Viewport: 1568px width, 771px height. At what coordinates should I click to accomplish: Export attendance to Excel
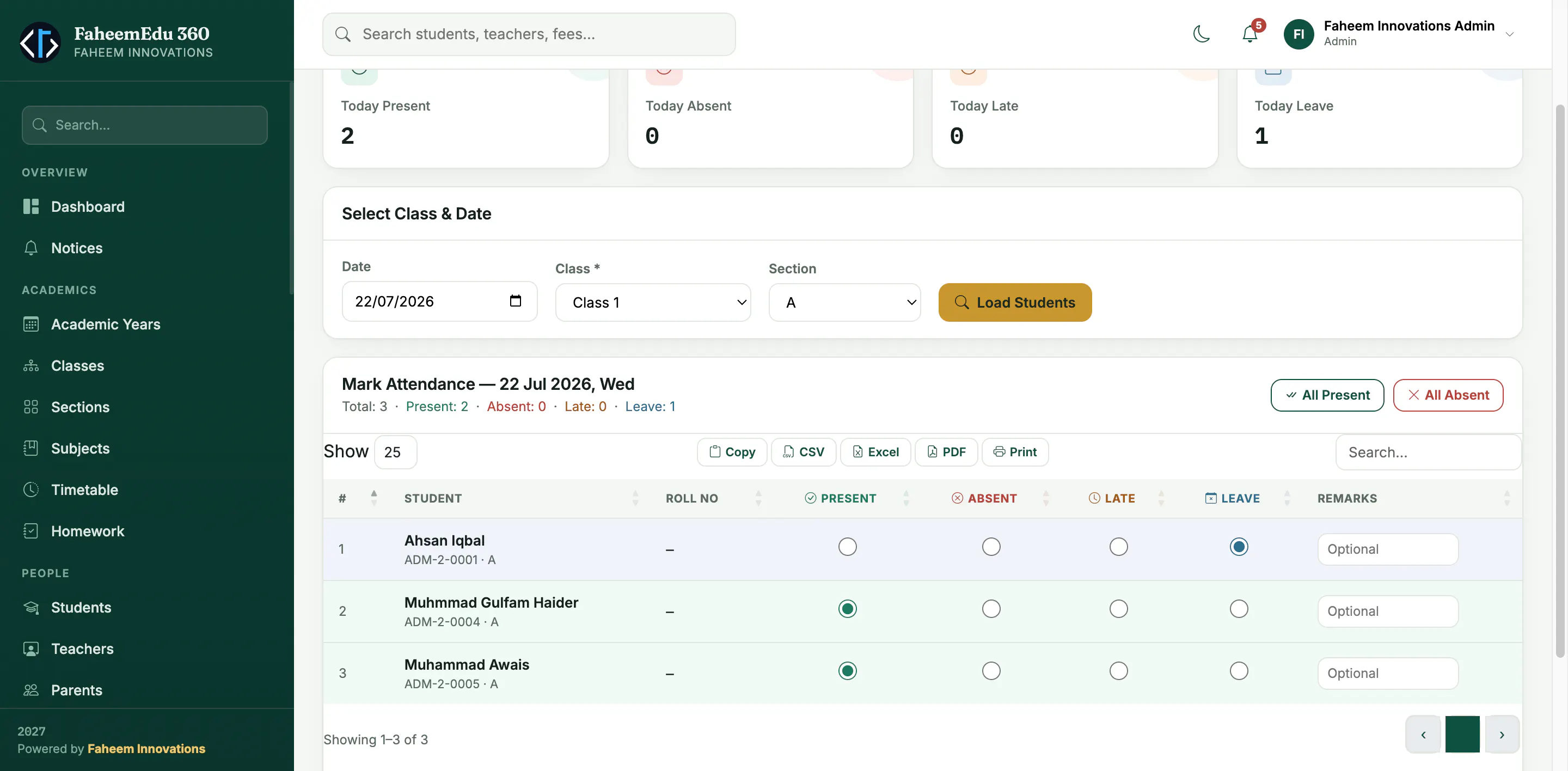pyautogui.click(x=875, y=451)
